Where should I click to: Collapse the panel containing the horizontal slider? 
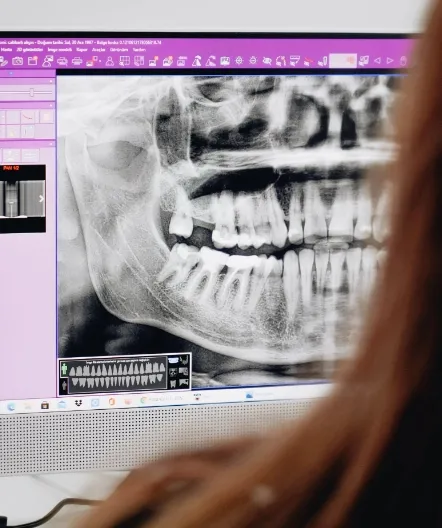51,81
